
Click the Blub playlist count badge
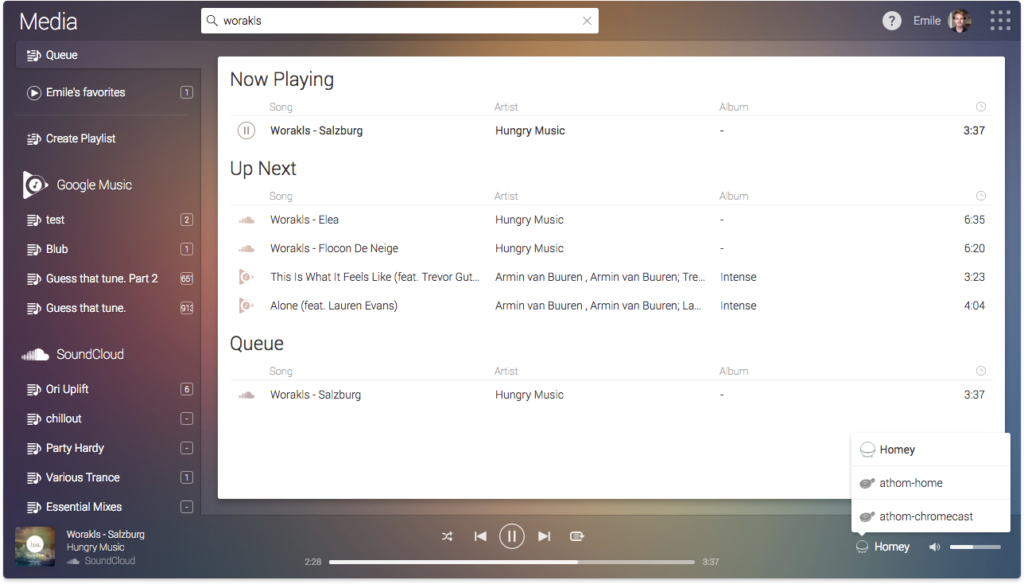tap(187, 249)
